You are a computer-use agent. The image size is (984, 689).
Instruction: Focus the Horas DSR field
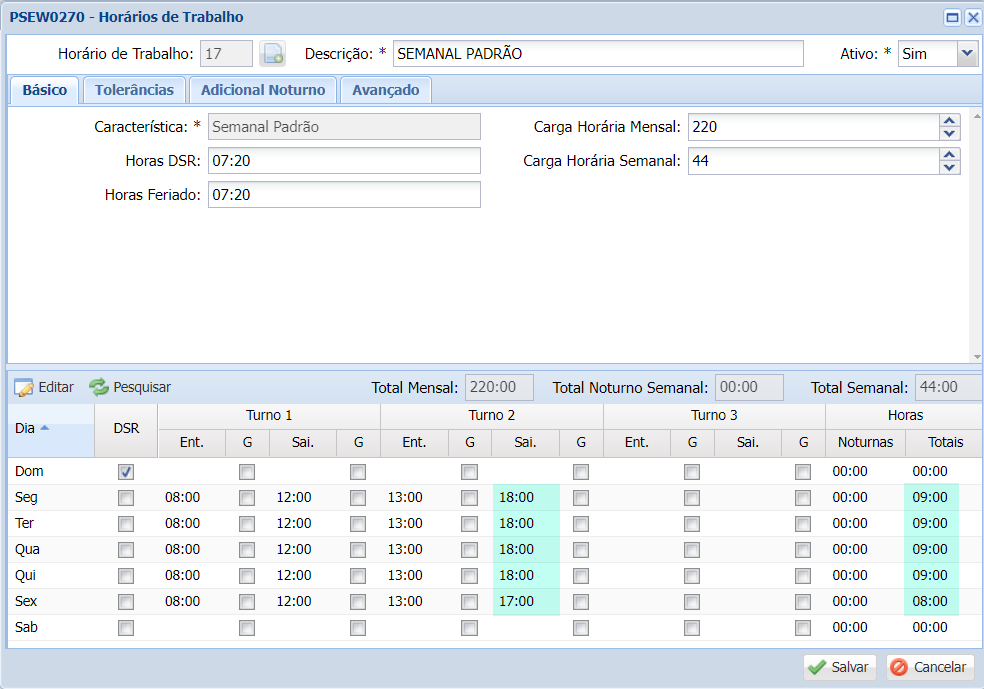pyautogui.click(x=344, y=161)
